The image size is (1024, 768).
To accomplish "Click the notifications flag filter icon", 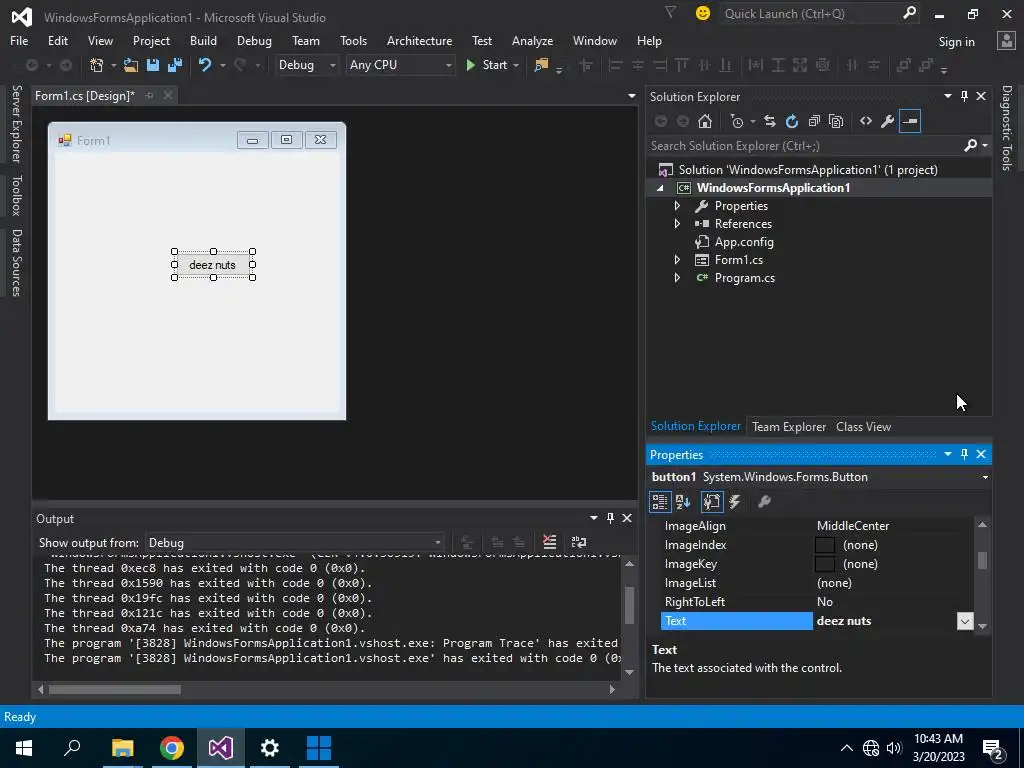I will click(670, 12).
